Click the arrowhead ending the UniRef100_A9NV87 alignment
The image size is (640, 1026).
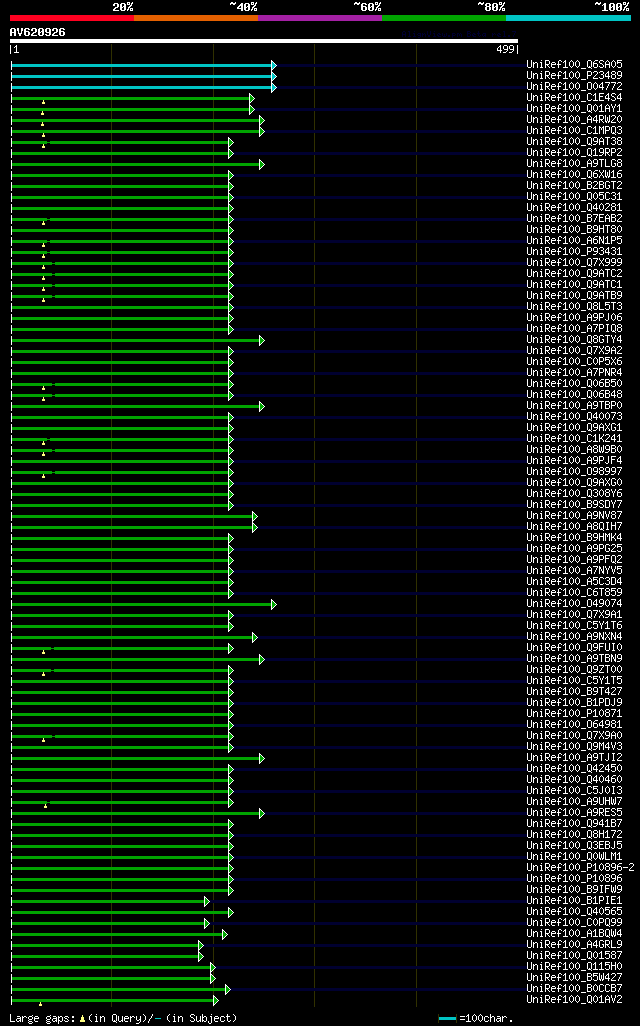255,516
